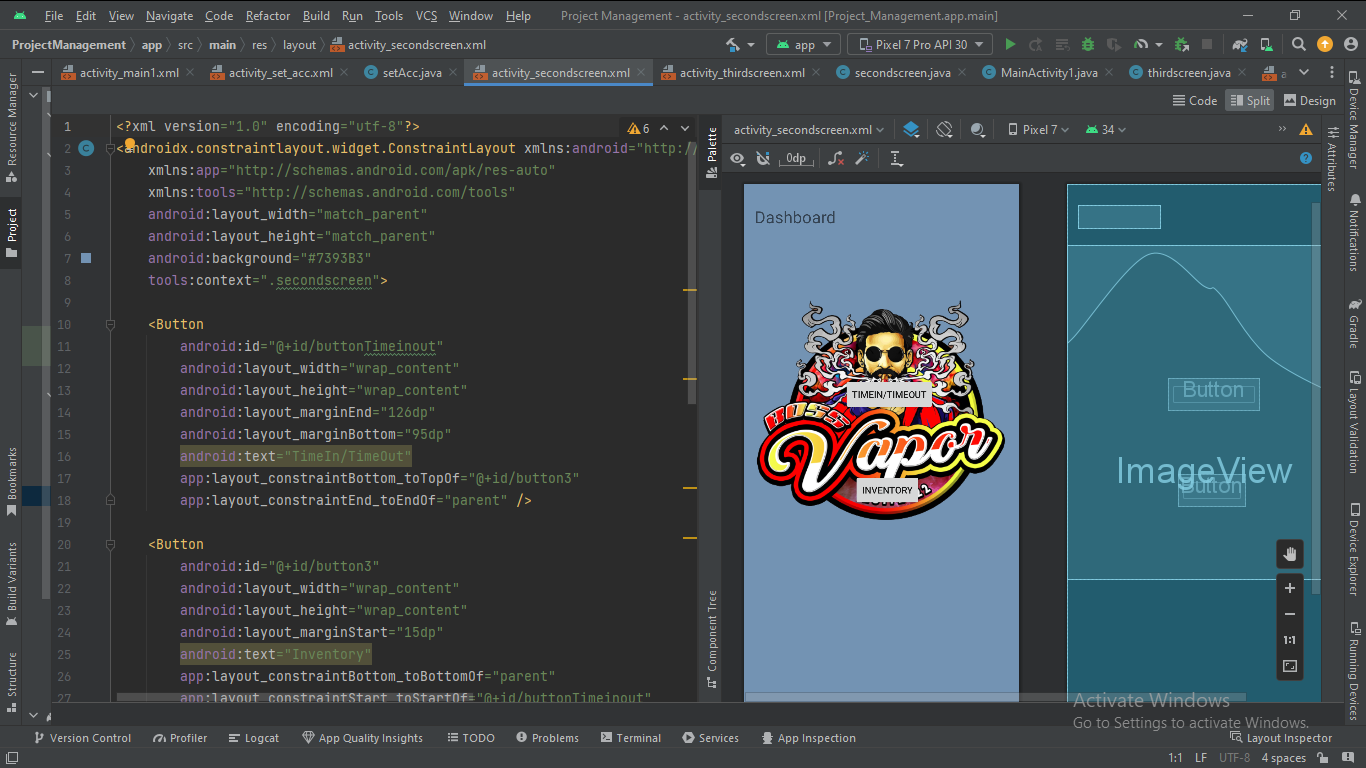The height and width of the screenshot is (768, 1366).
Task: Select the pan hand tool in preview
Action: (x=1289, y=554)
